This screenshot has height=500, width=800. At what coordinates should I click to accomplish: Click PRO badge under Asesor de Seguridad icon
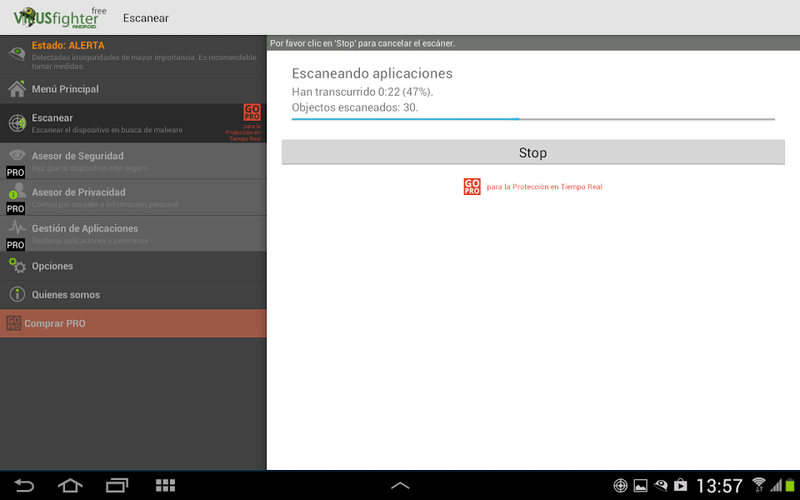pos(15,172)
